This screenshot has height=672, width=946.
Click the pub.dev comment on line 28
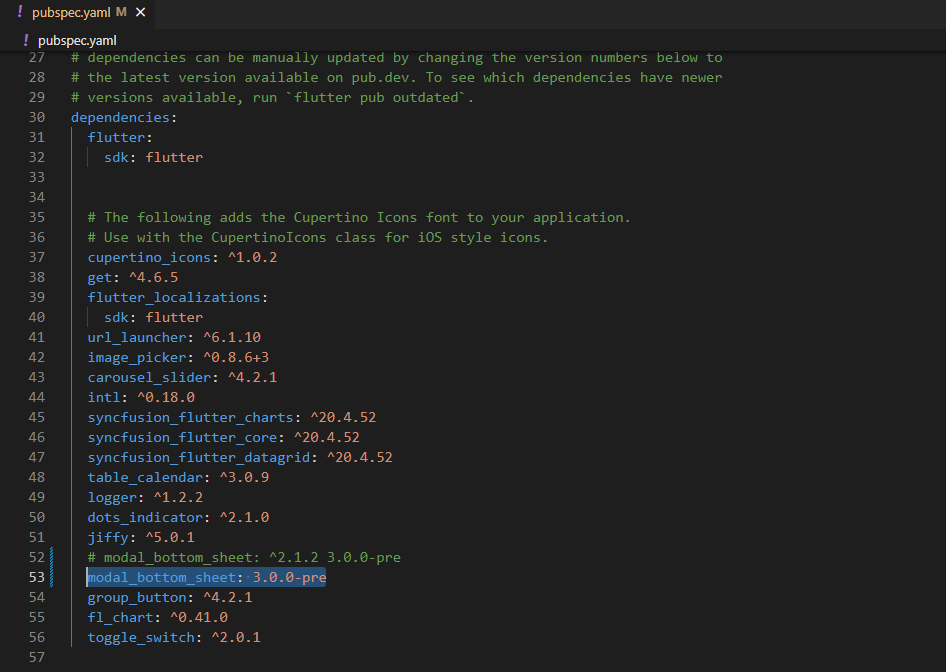396,78
